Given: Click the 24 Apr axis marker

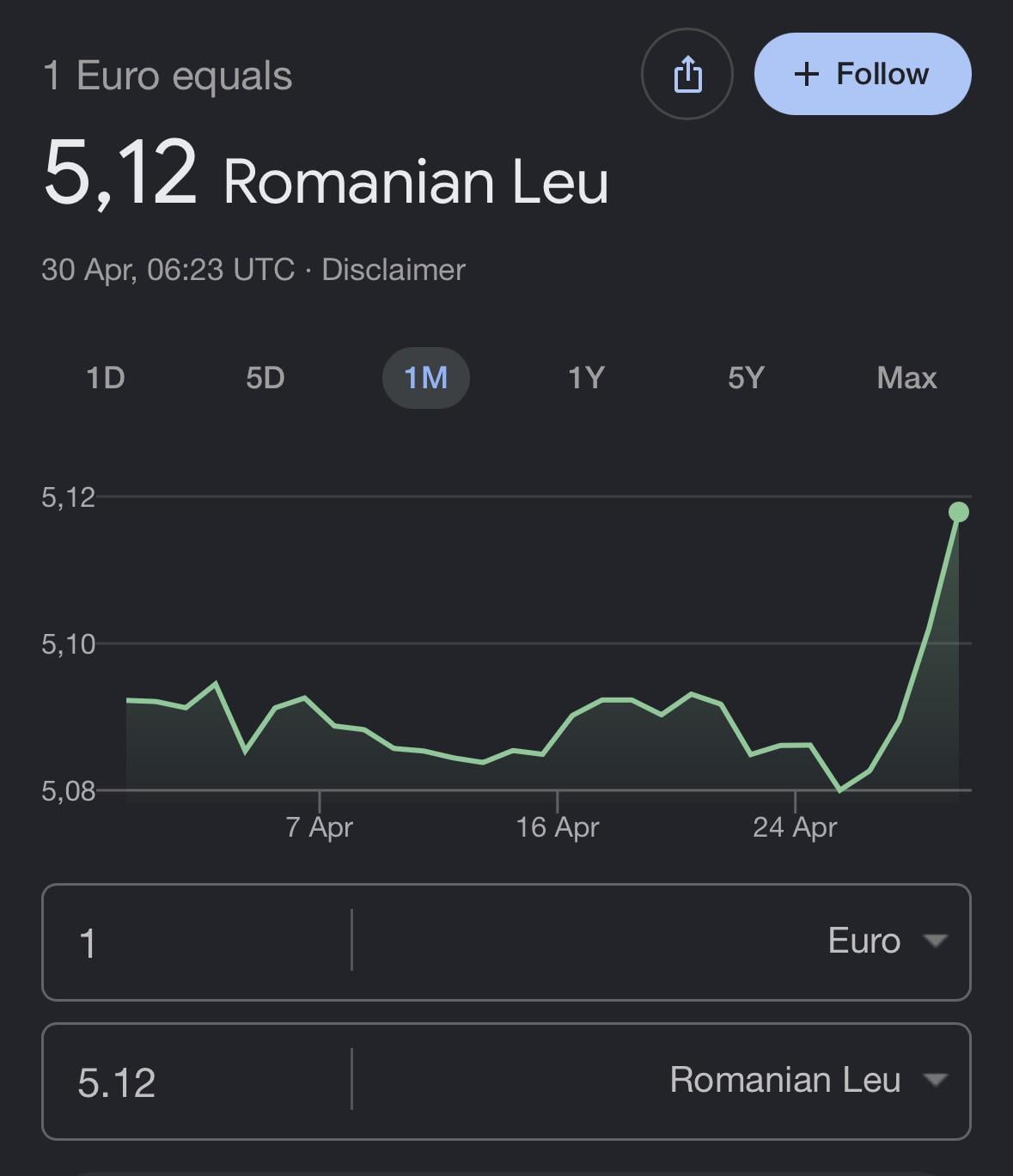Looking at the screenshot, I should (795, 826).
